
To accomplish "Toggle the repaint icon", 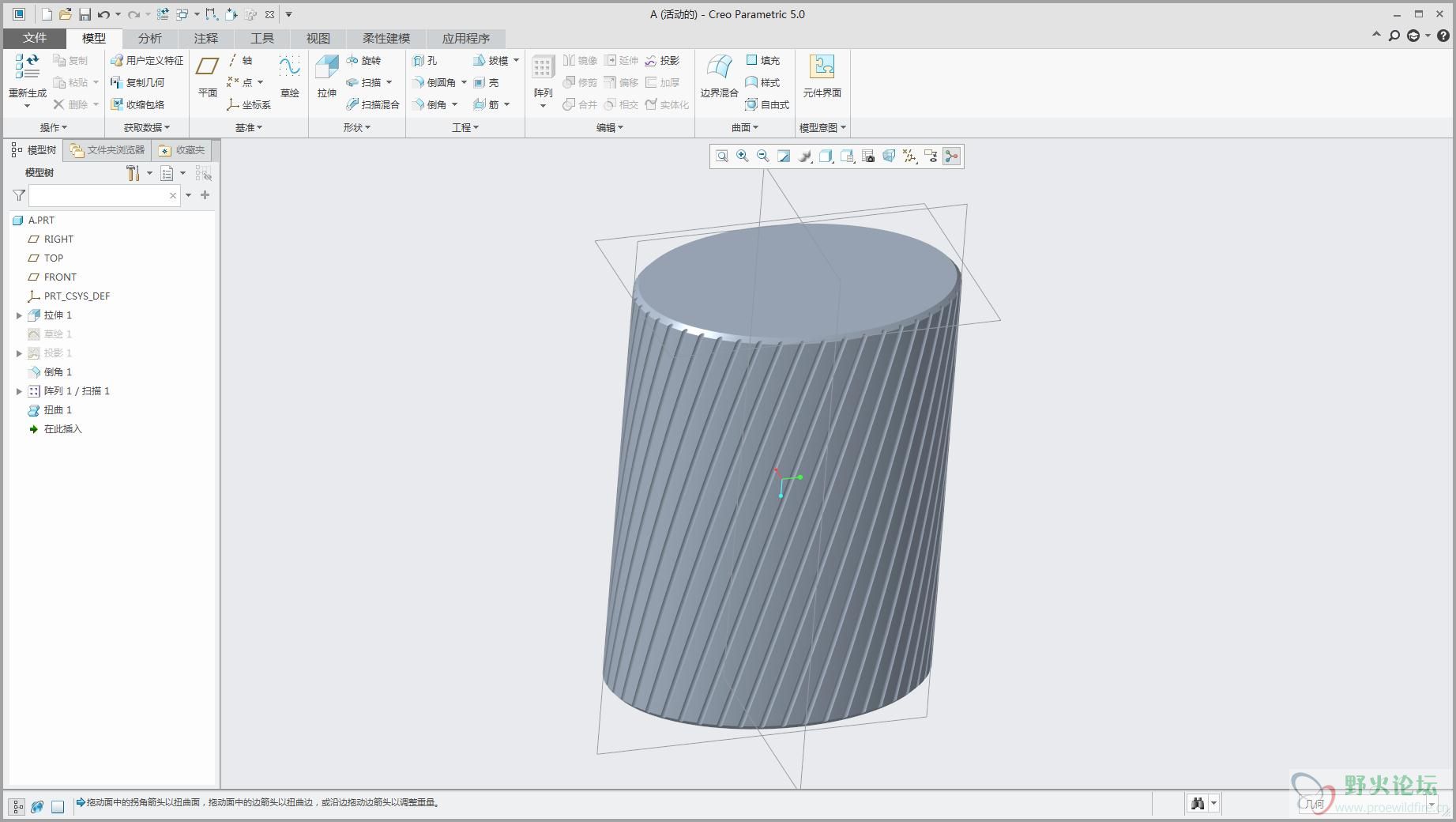I will click(x=784, y=156).
